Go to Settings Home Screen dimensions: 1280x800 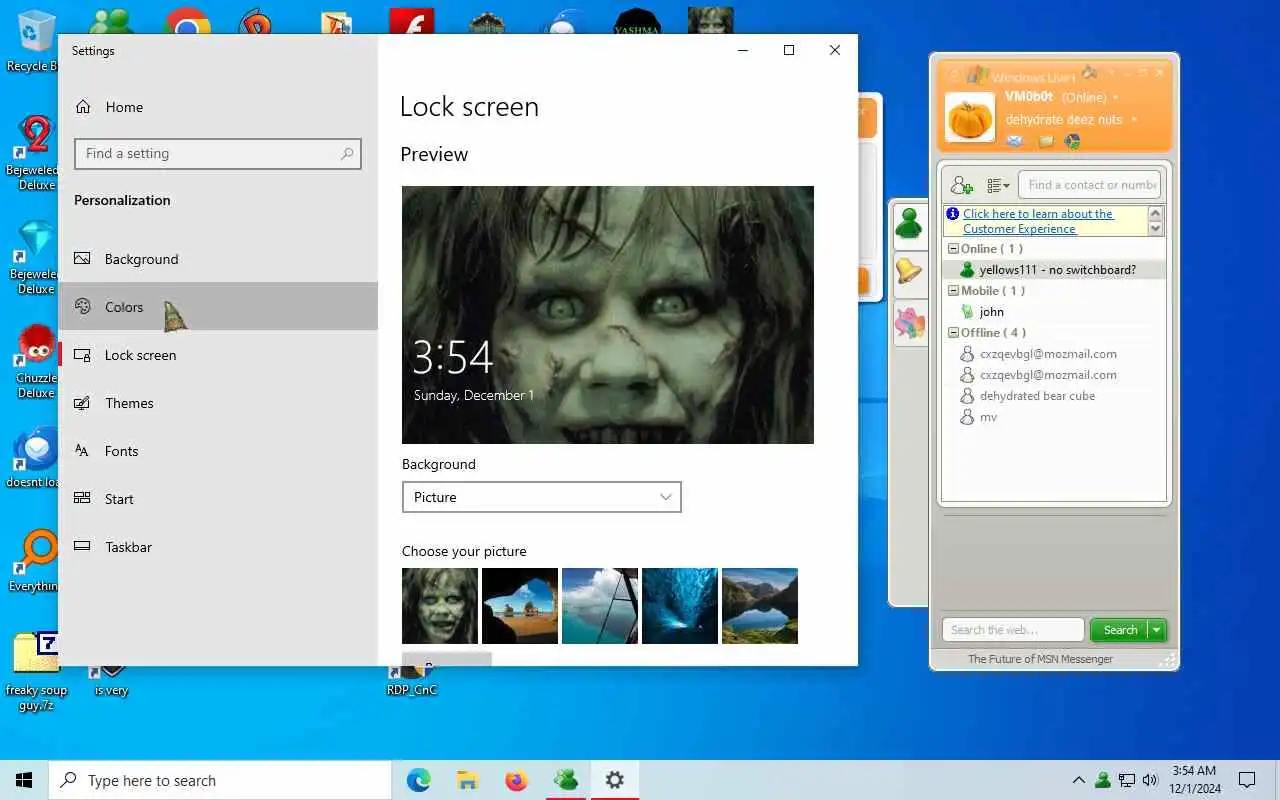click(218, 107)
